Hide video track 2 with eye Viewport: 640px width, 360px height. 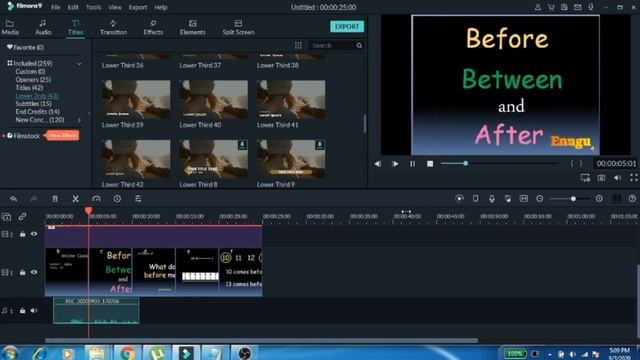(x=34, y=234)
